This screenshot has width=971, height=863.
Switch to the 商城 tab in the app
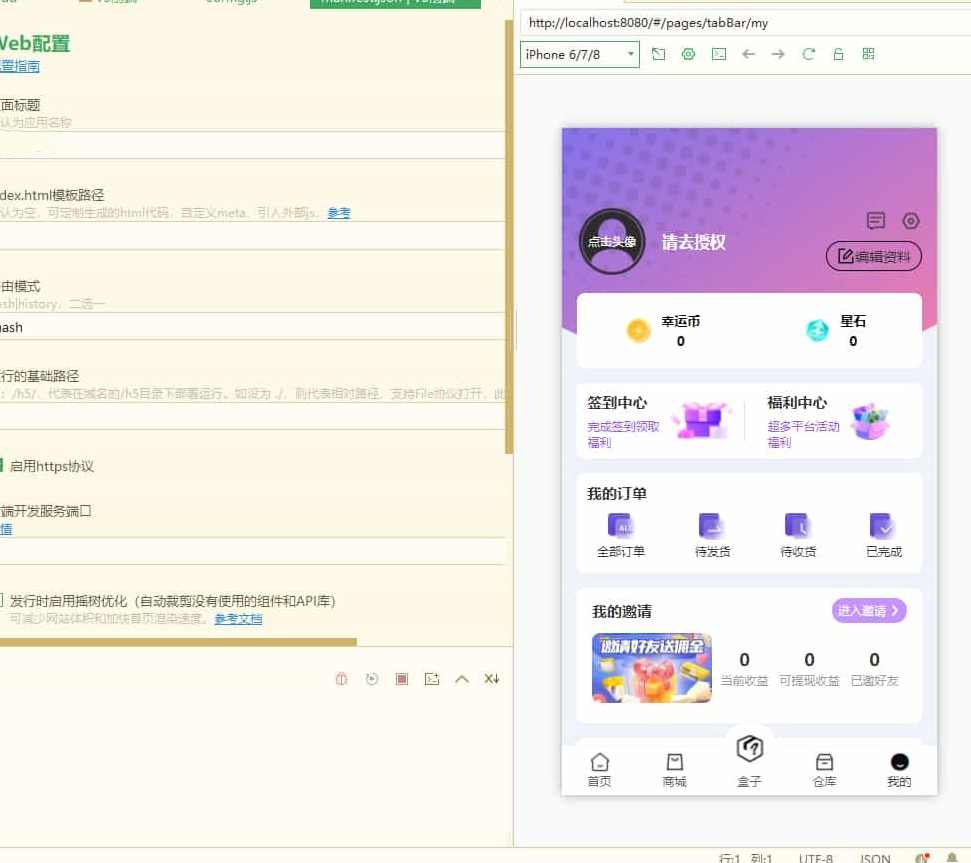(674, 770)
